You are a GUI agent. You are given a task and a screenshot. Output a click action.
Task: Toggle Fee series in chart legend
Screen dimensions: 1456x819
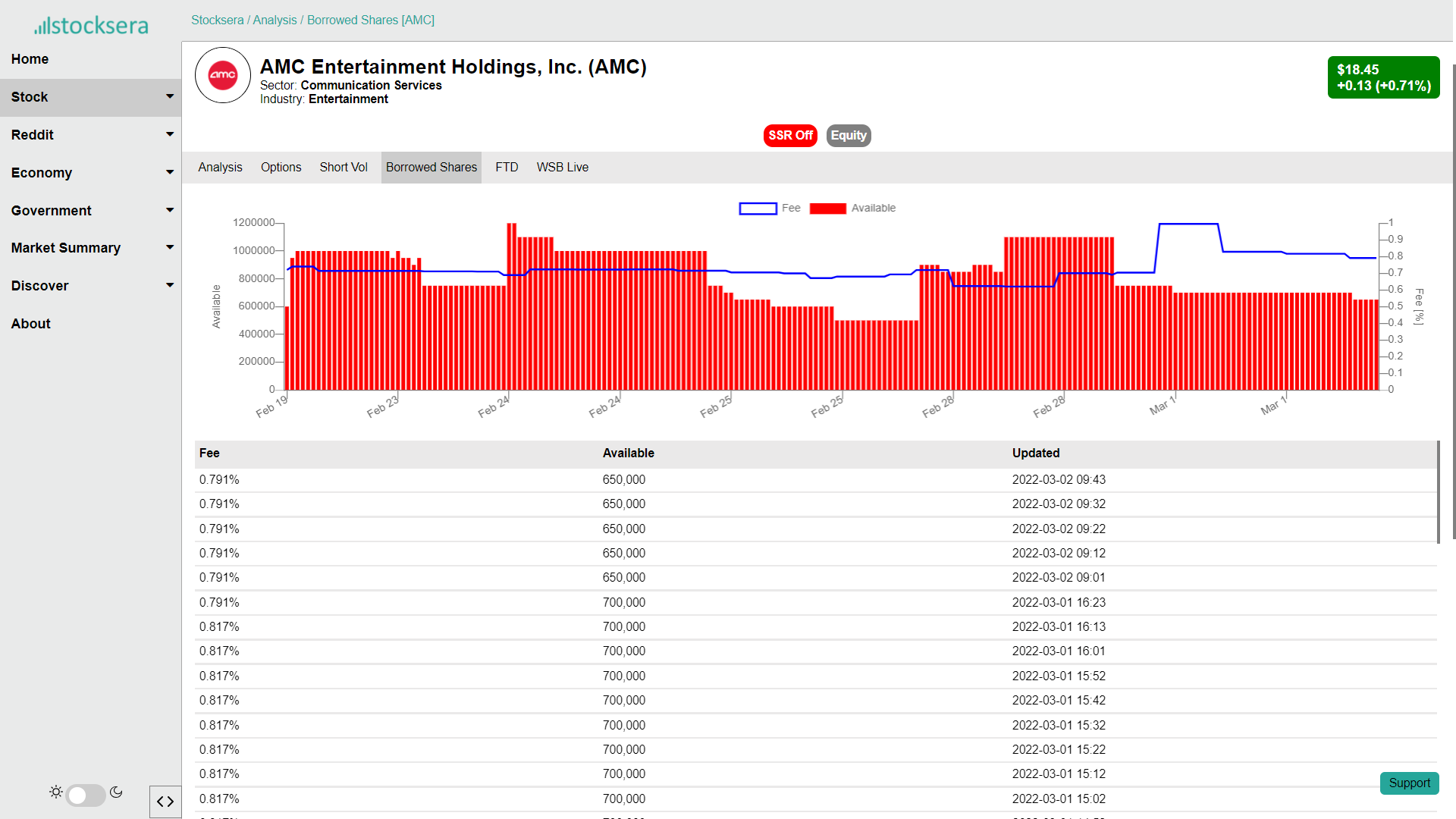(770, 209)
